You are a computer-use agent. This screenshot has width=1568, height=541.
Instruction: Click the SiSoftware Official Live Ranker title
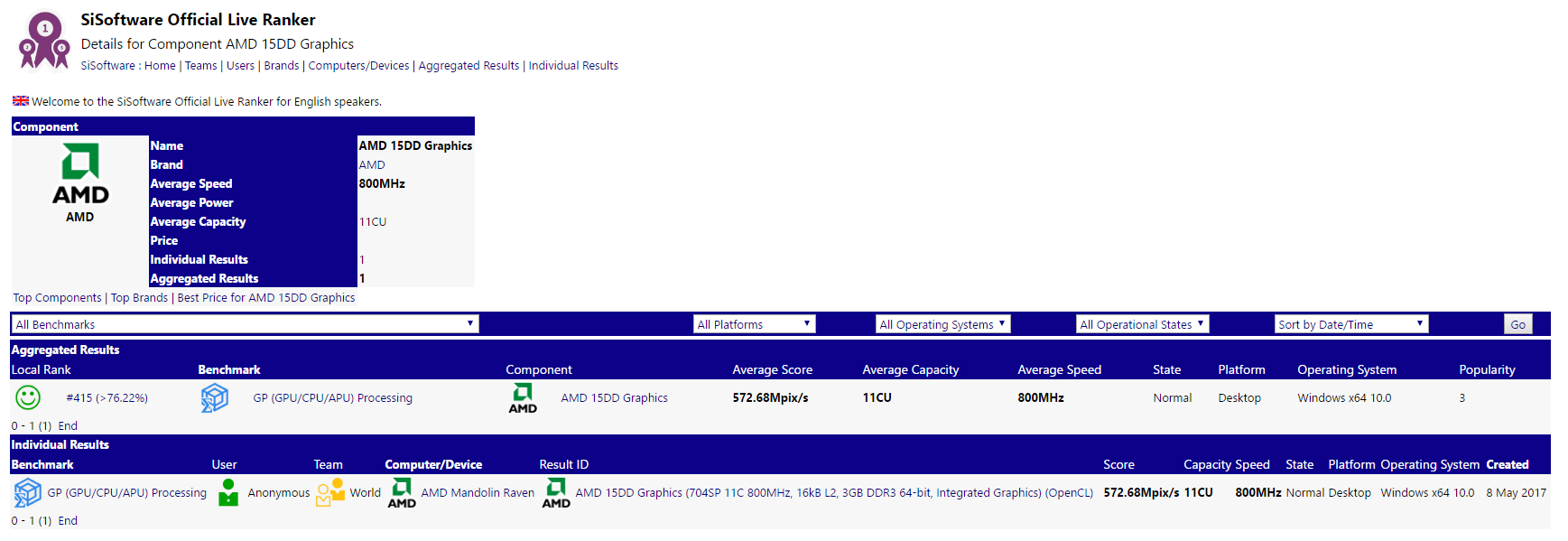click(x=198, y=20)
